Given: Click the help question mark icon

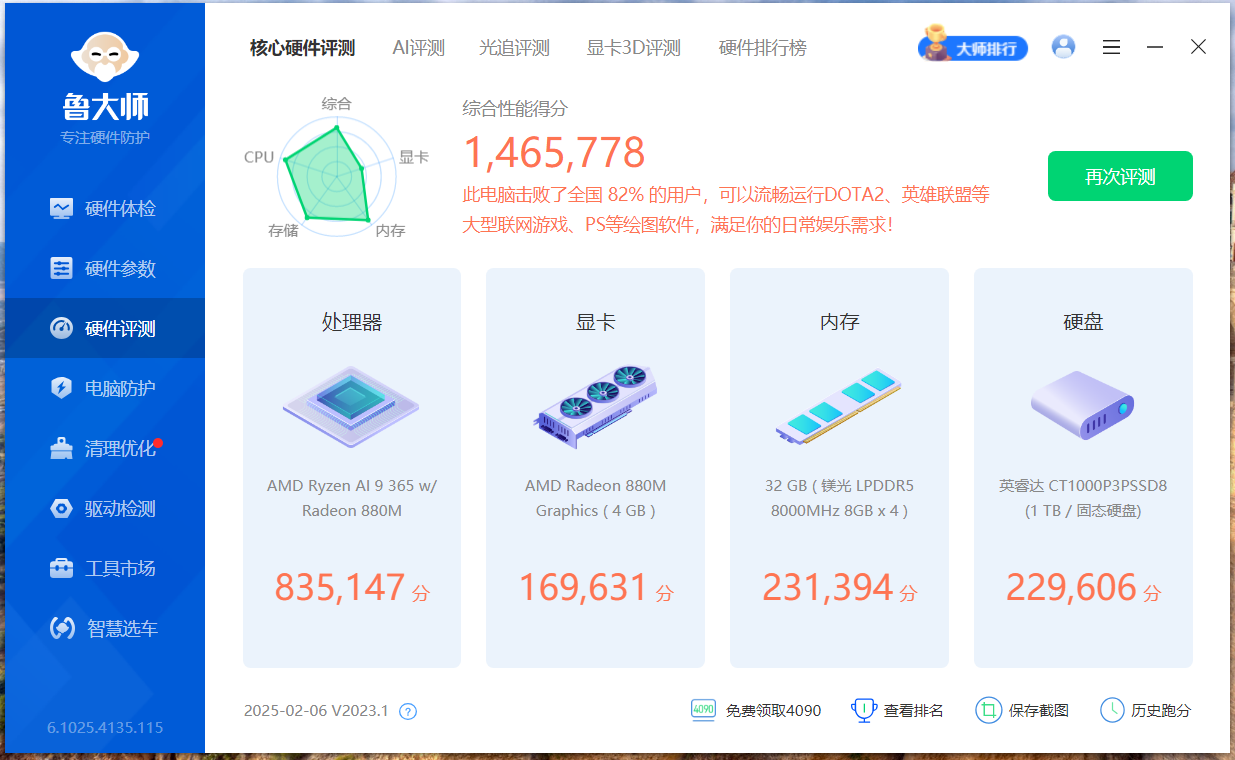Looking at the screenshot, I should tap(408, 711).
